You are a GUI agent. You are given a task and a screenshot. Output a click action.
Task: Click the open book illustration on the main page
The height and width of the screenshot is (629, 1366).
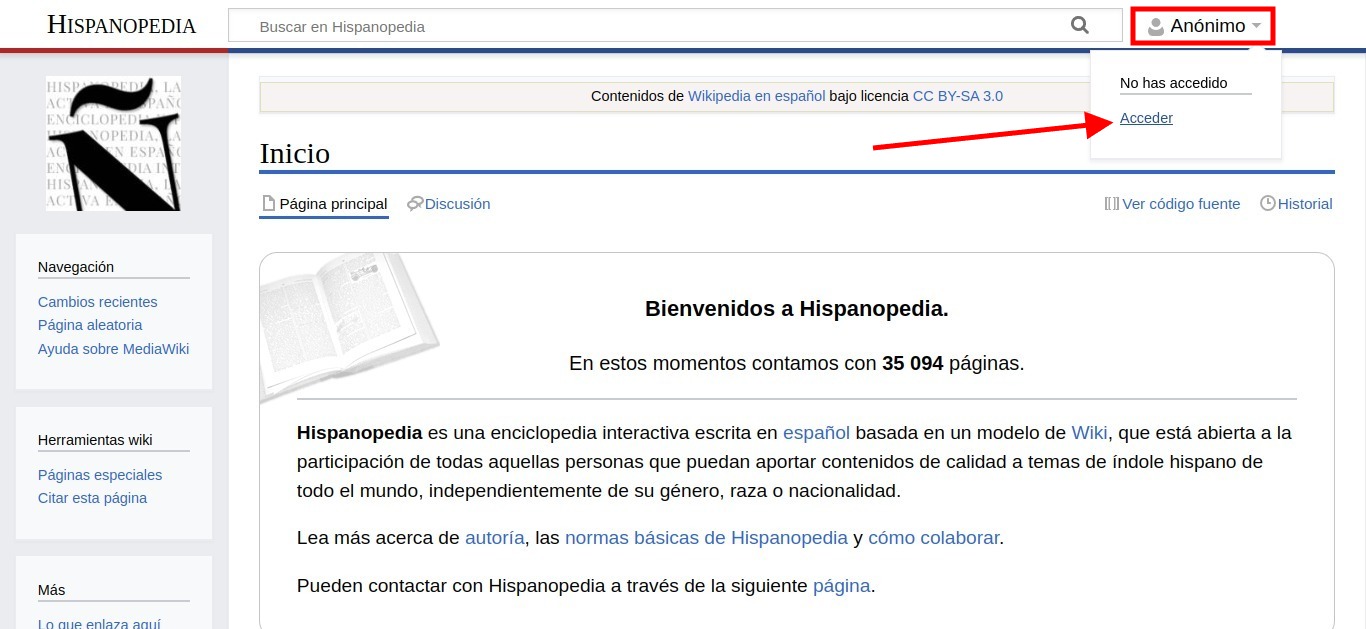[348, 325]
